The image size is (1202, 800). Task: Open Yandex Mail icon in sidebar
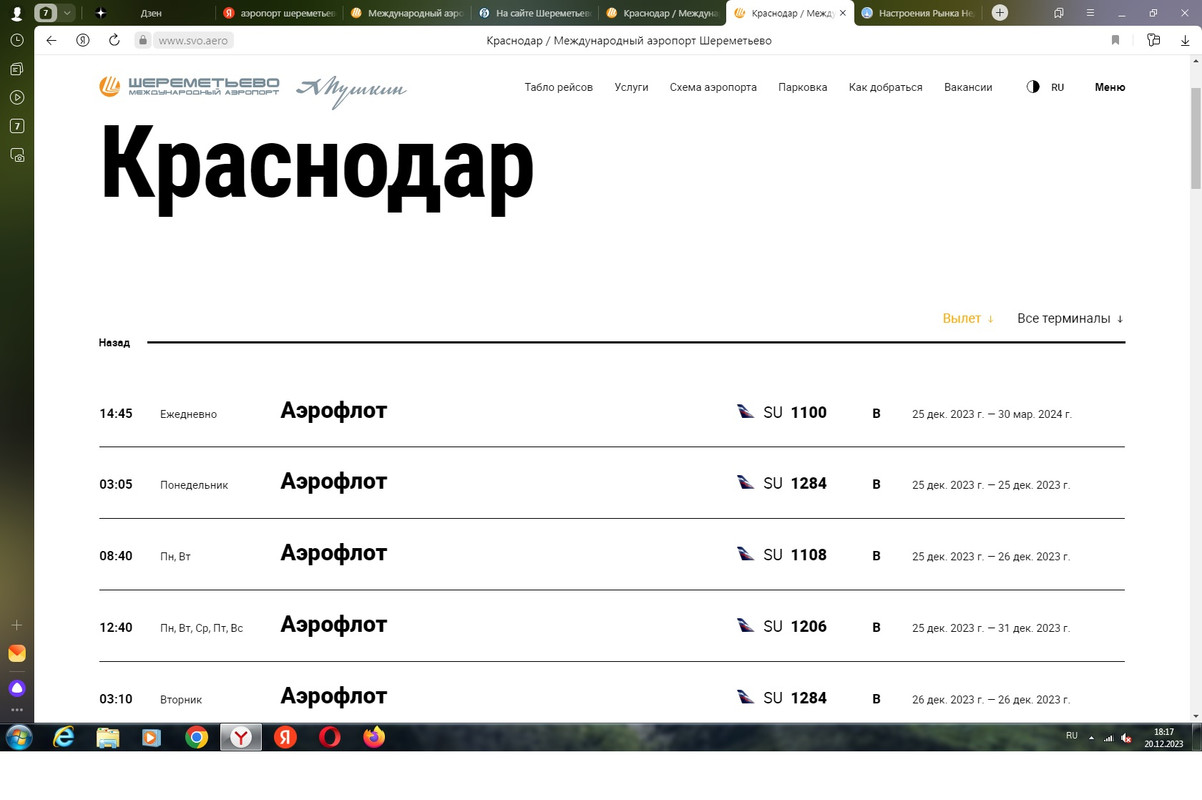click(x=16, y=653)
